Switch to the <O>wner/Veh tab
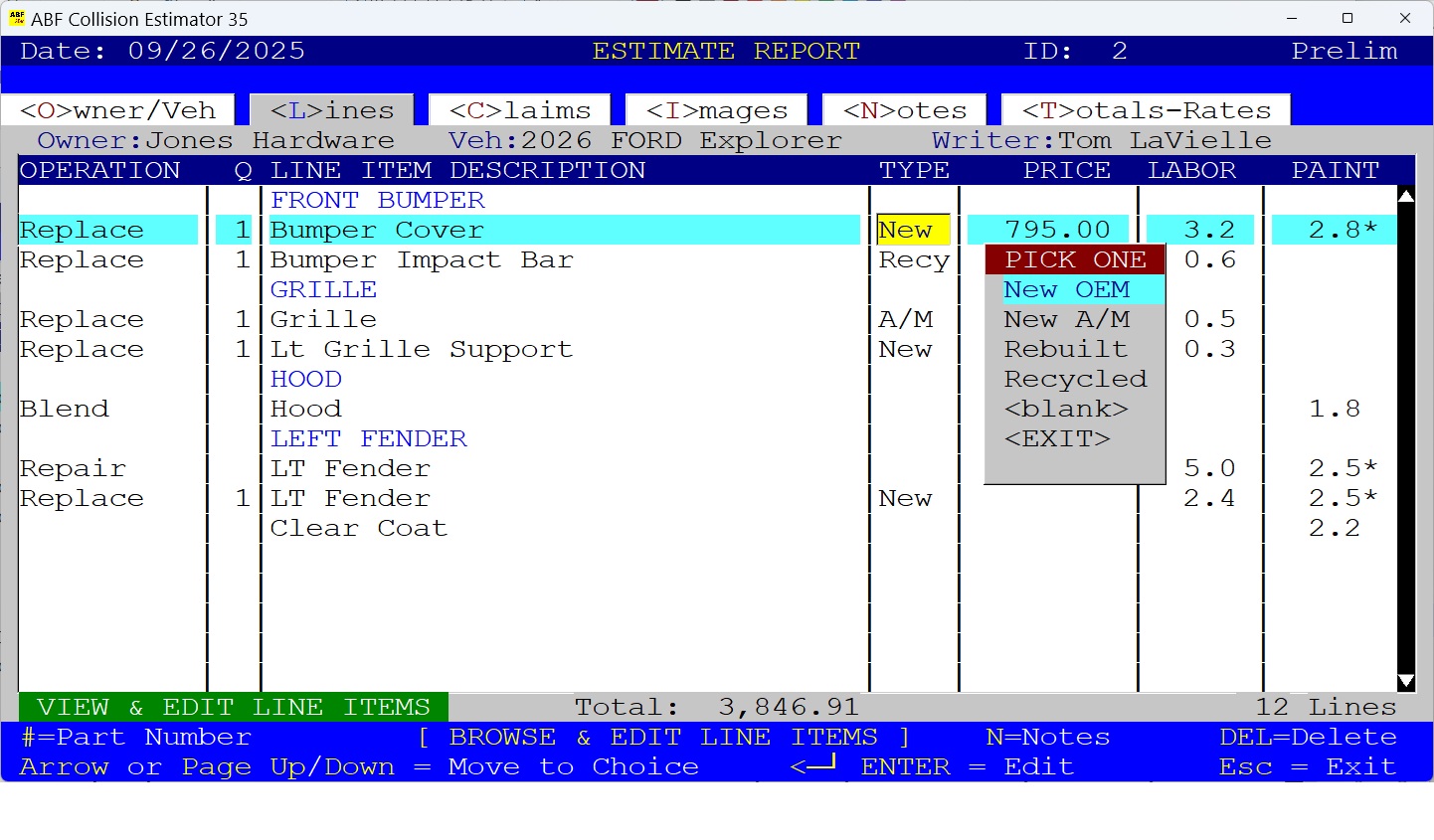 point(116,109)
